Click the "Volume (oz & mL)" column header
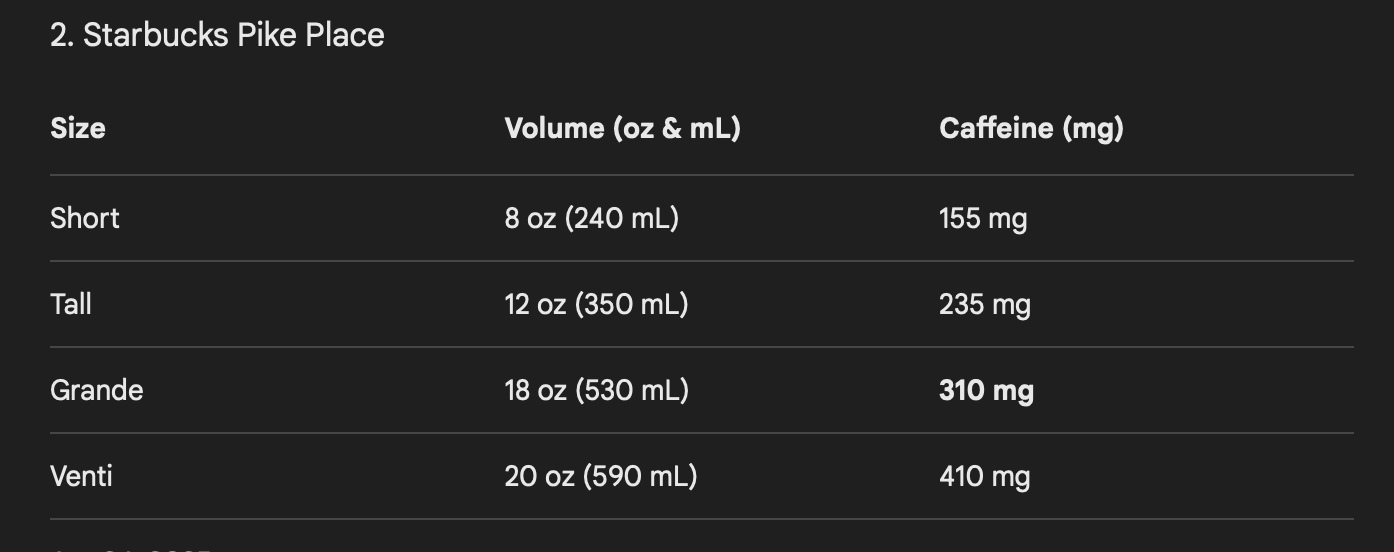 pyautogui.click(x=622, y=128)
